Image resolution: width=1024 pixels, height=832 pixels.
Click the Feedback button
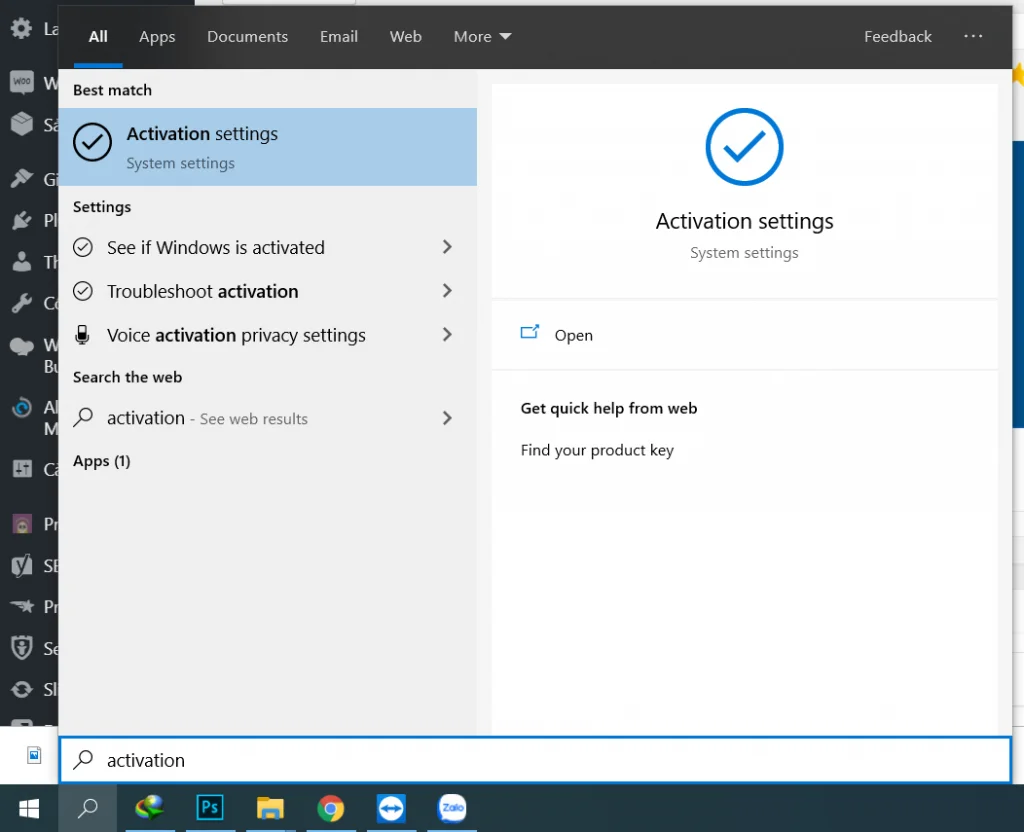tap(897, 36)
